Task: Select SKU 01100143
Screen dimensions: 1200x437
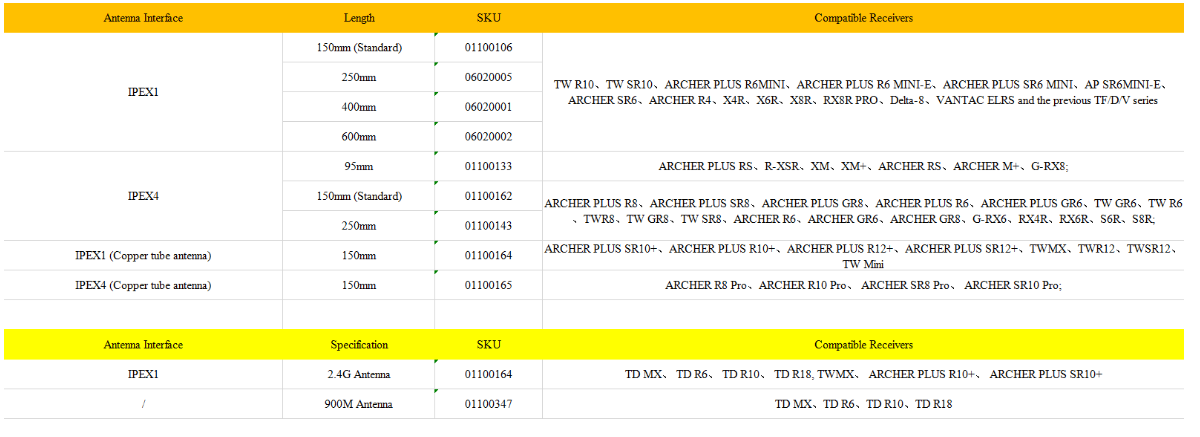Action: tap(489, 226)
